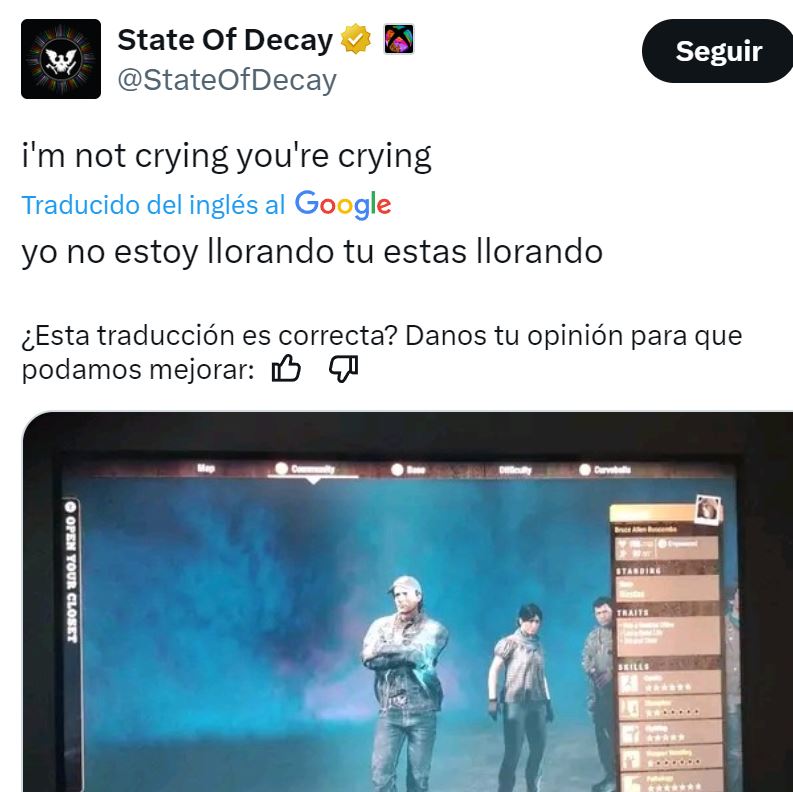Click the Cardio skill icon in Skills list

(x=630, y=683)
